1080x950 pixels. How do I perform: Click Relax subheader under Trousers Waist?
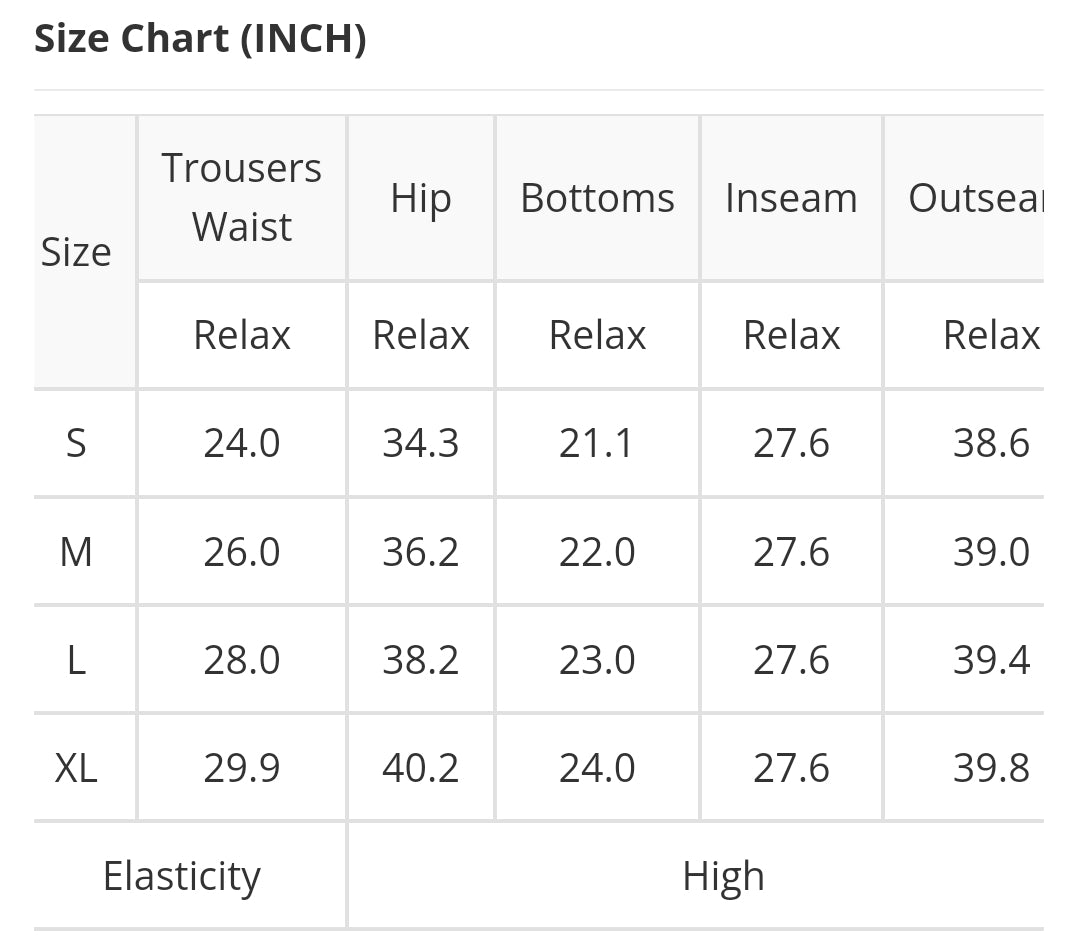pos(242,335)
